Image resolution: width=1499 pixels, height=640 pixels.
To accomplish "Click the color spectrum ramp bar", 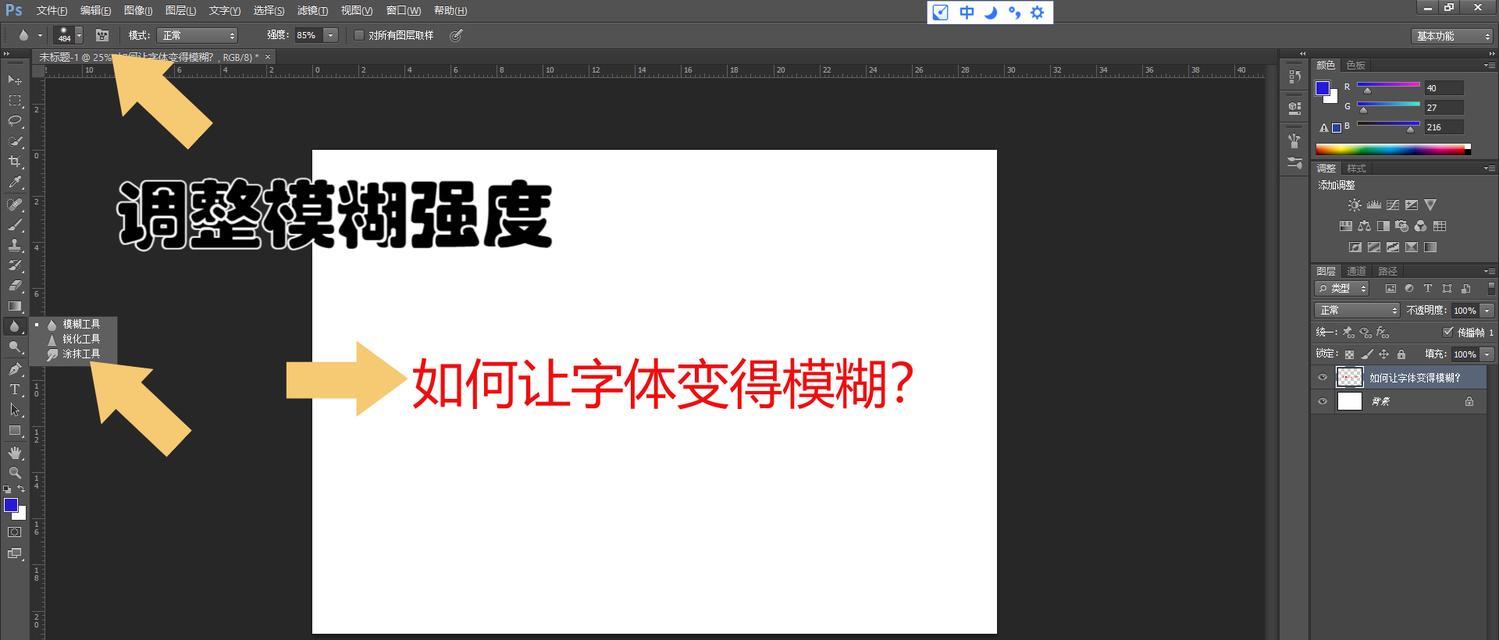I will coord(1392,150).
